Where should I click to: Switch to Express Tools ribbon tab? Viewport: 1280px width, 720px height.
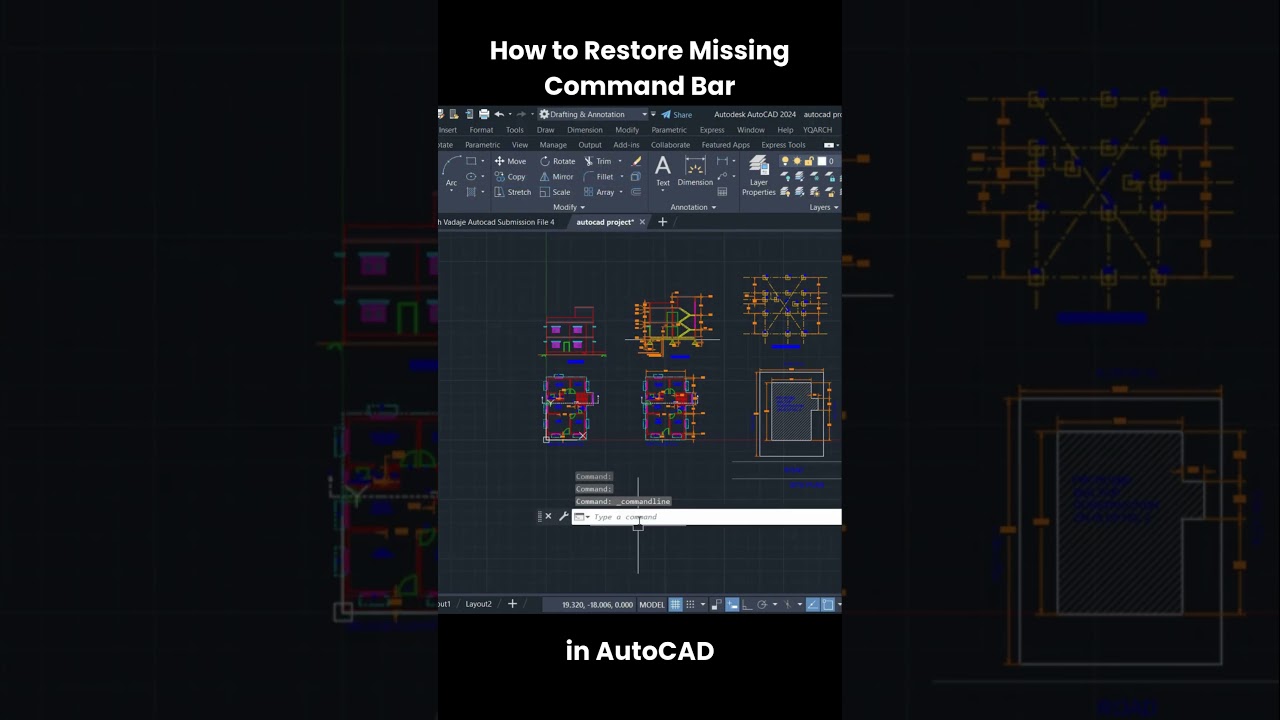[783, 145]
